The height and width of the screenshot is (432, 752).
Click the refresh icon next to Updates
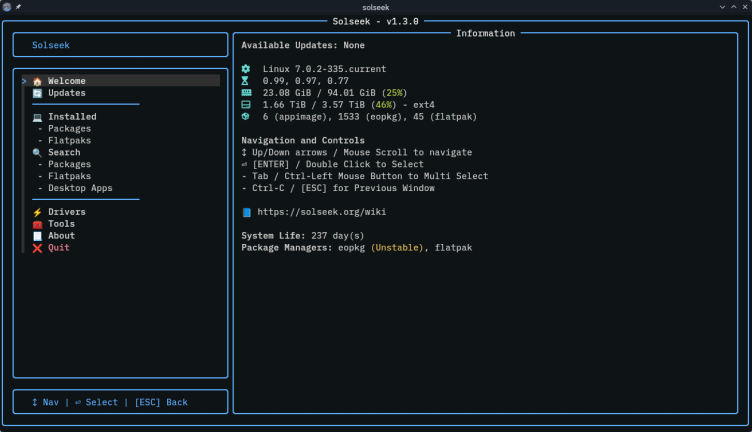[x=37, y=93]
